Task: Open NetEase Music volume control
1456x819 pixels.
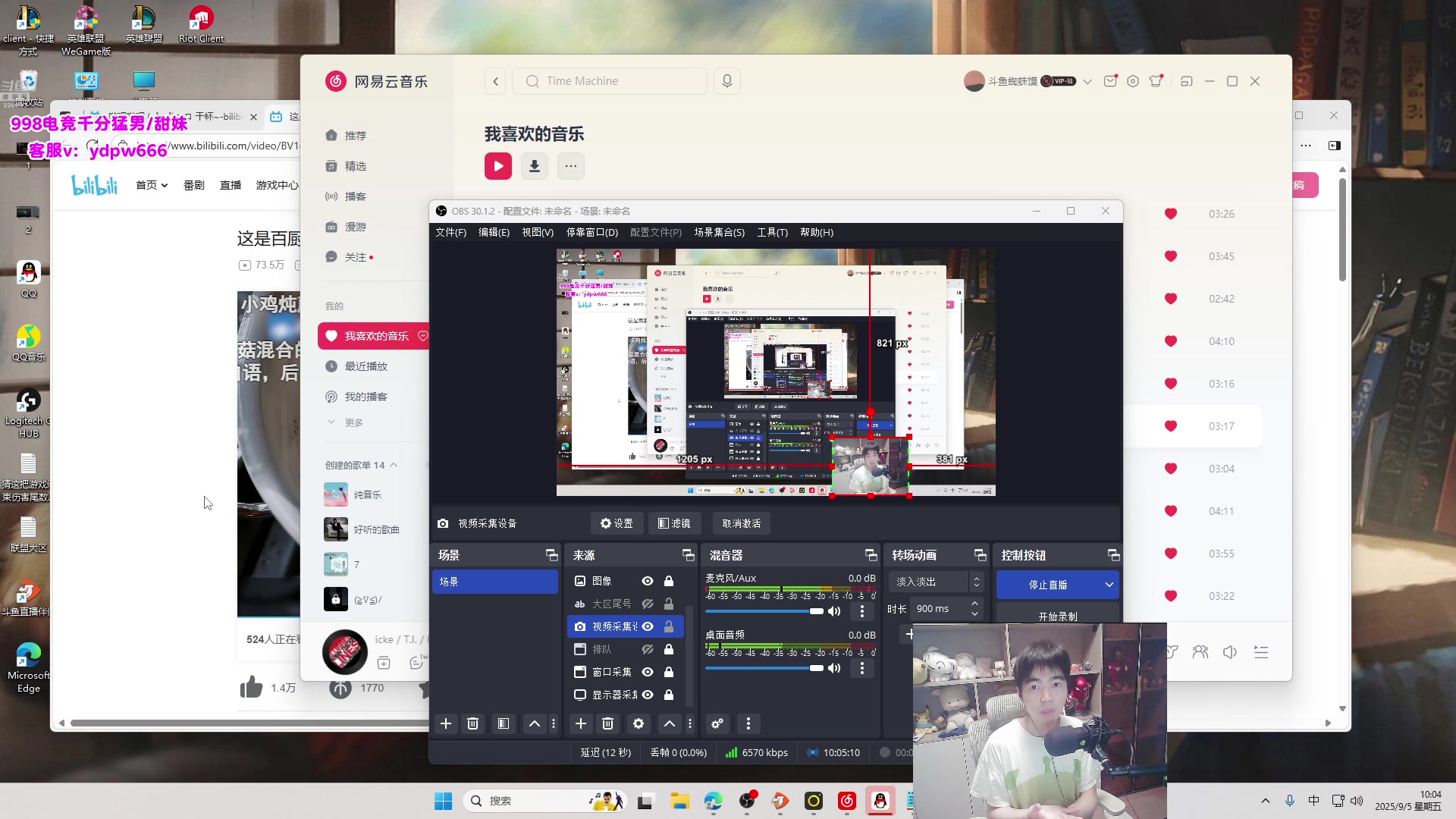Action: coord(1230,652)
